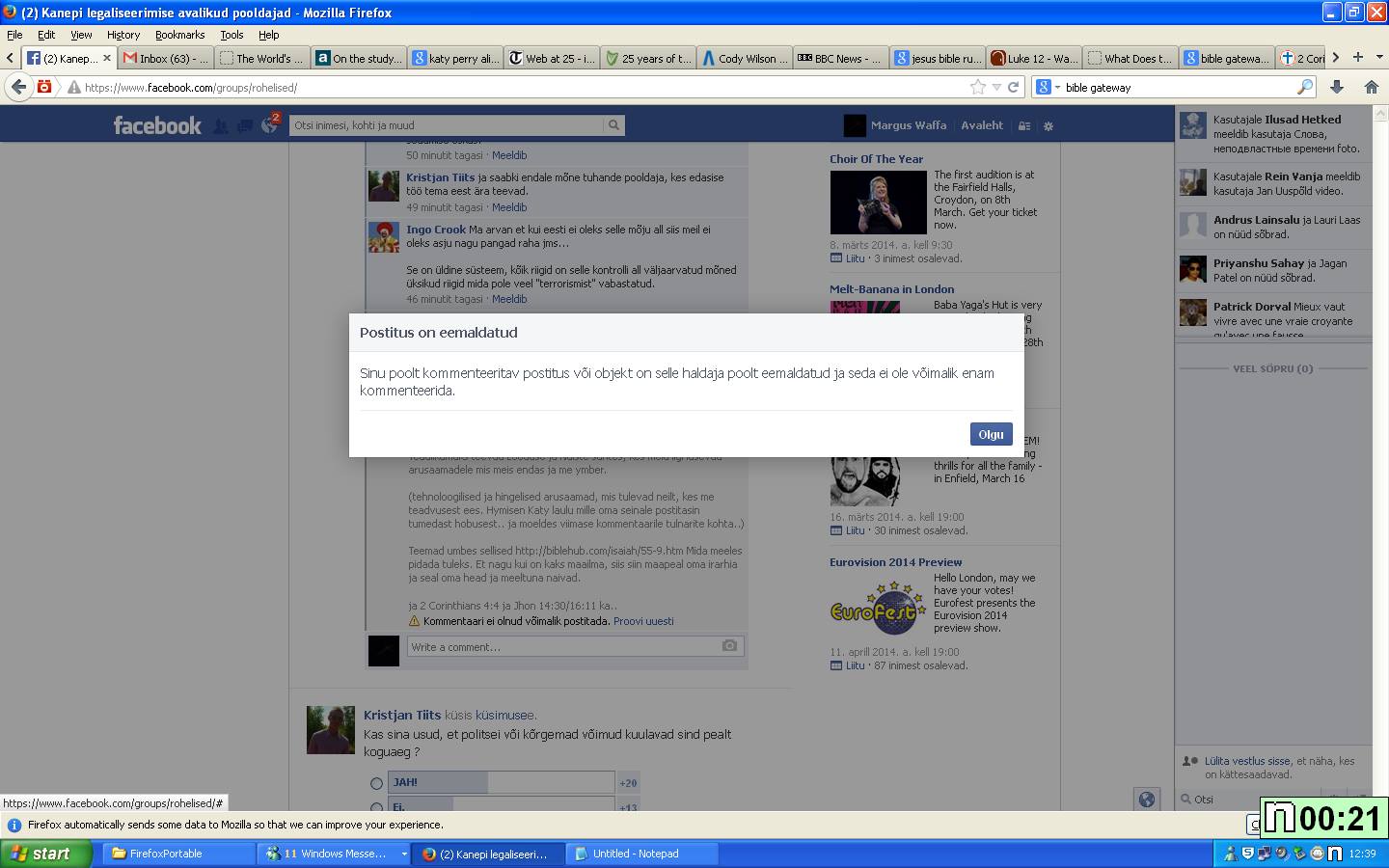Bookmark this page with the star icon
Viewport: 1389px width, 868px height.
point(978,87)
